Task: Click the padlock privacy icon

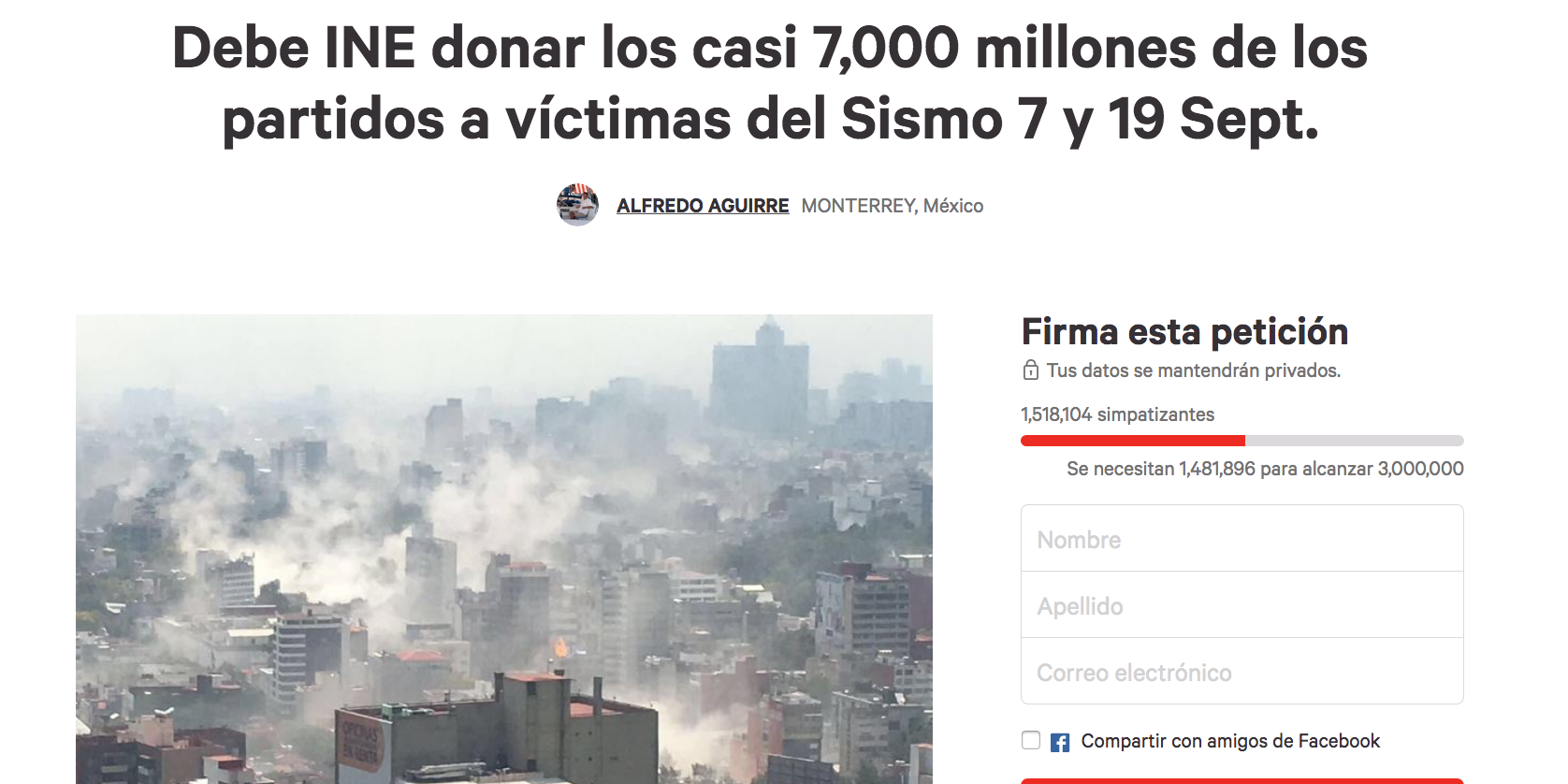Action: pyautogui.click(x=1030, y=370)
